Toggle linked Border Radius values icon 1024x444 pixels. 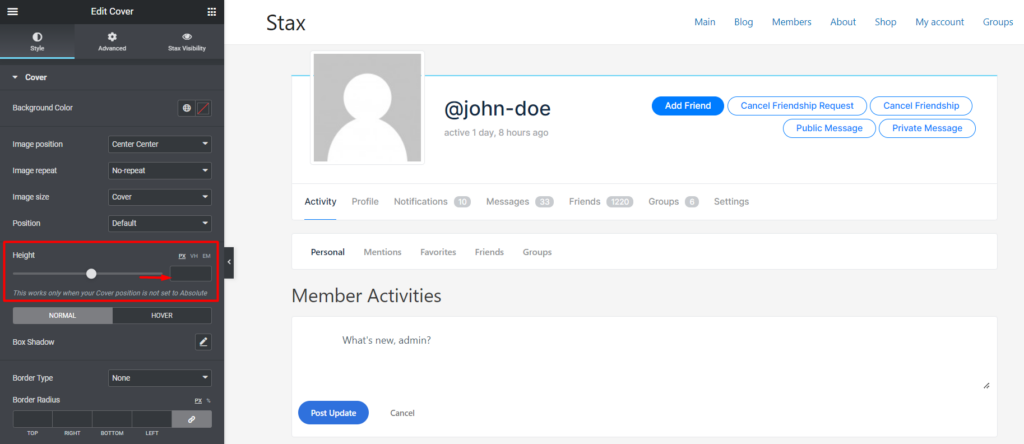[192, 419]
